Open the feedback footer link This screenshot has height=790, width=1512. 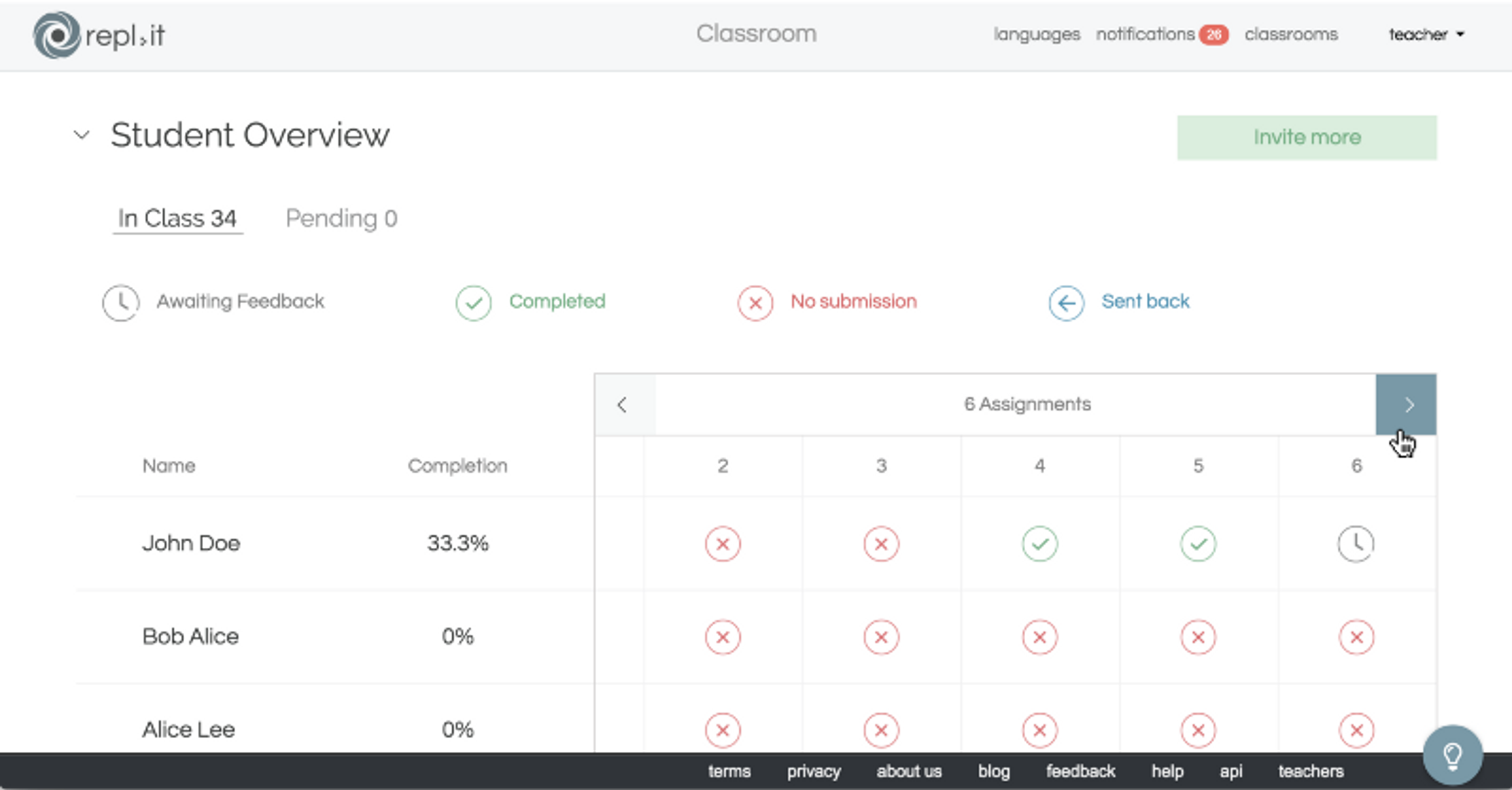[1080, 771]
